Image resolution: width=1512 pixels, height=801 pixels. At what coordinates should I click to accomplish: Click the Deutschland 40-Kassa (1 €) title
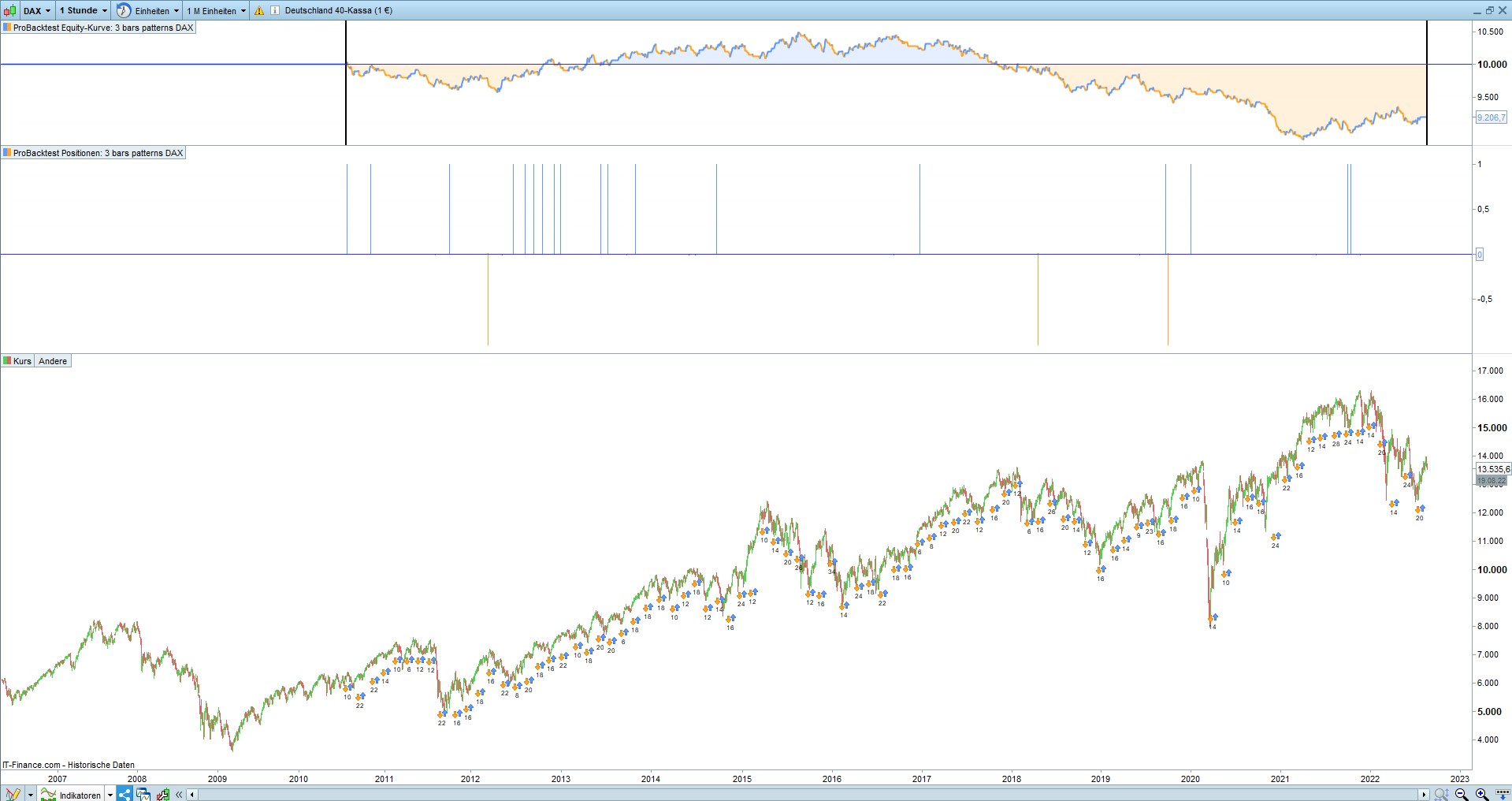coord(339,11)
